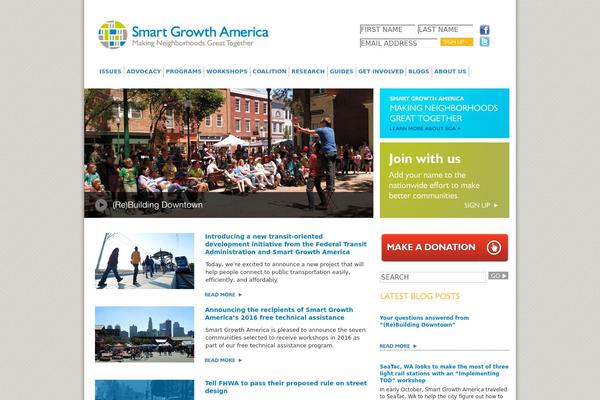The width and height of the screenshot is (600, 400).
Task: Click Read More under transit-oriented article
Action: [x=223, y=295]
